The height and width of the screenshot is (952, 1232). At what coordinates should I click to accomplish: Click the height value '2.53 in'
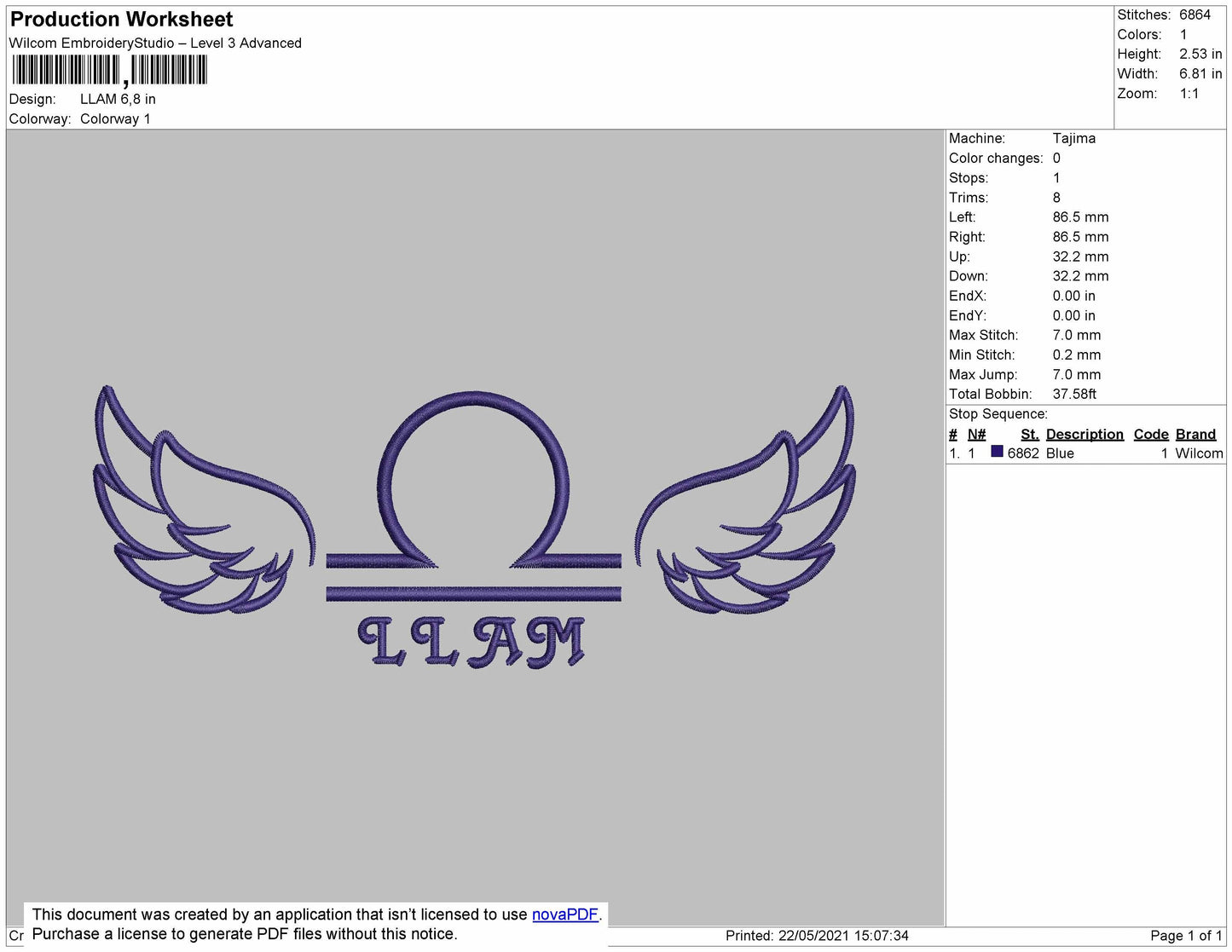[1200, 54]
